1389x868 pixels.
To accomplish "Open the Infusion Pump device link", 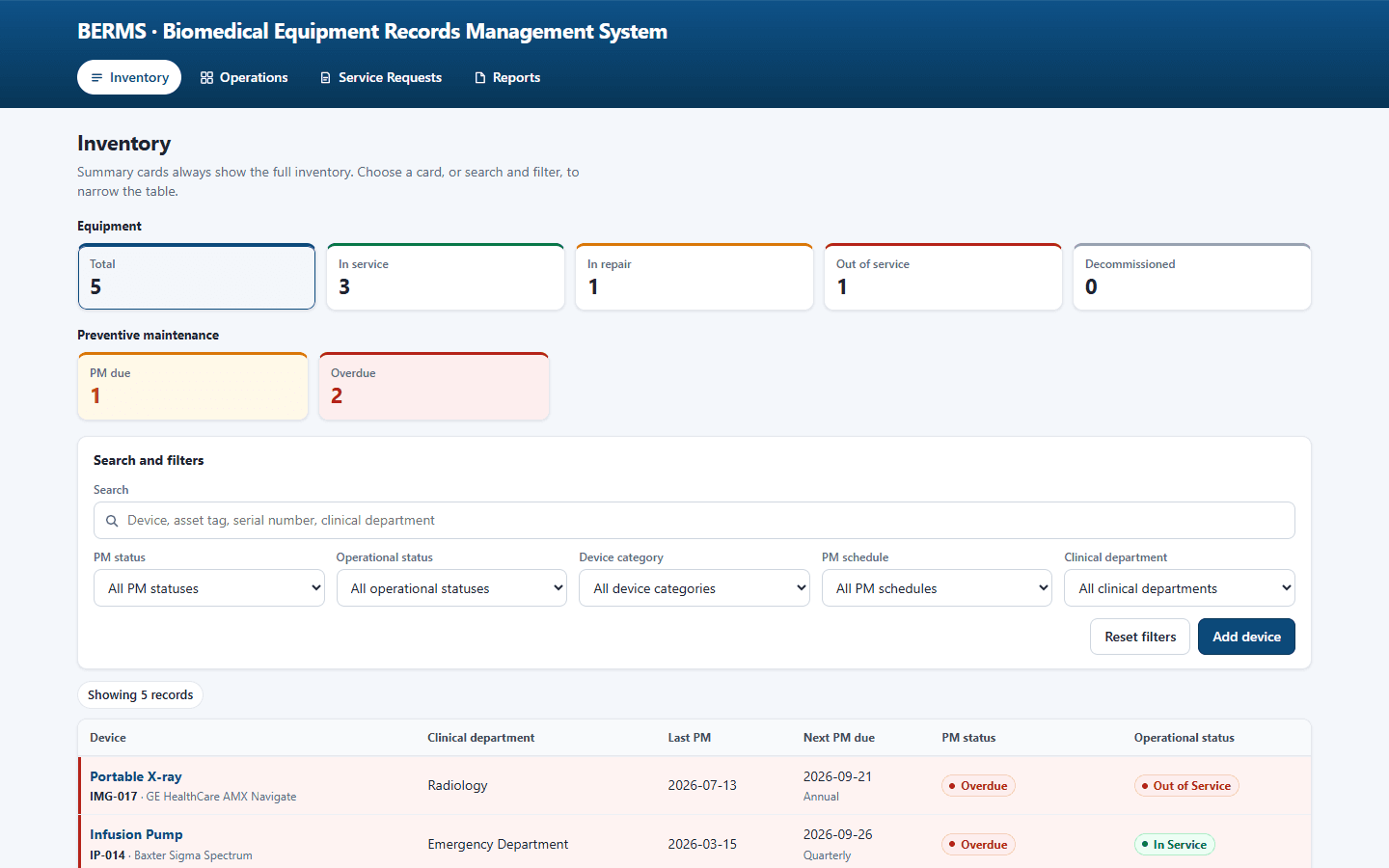I will (x=136, y=834).
